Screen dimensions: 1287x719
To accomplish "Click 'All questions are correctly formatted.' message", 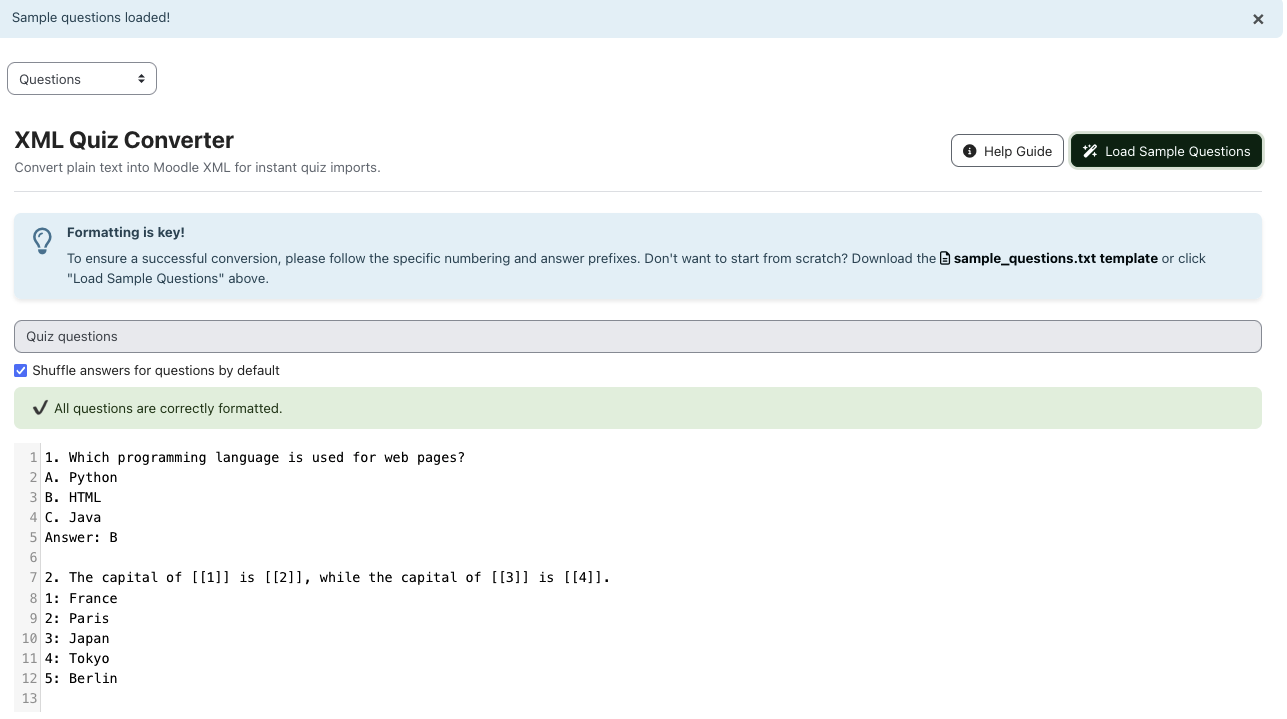I will point(168,408).
